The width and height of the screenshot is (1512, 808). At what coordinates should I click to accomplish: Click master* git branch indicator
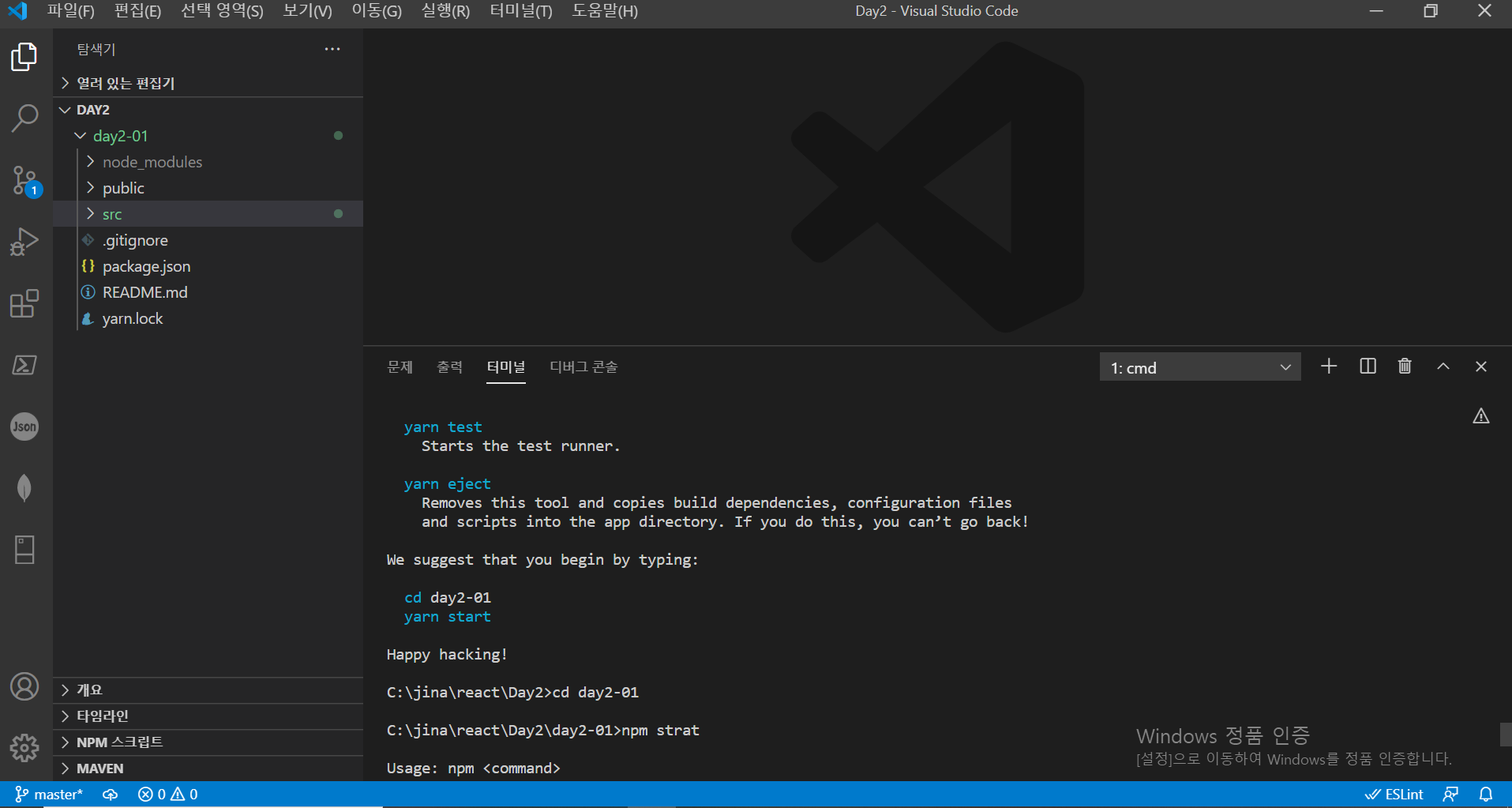(x=49, y=795)
